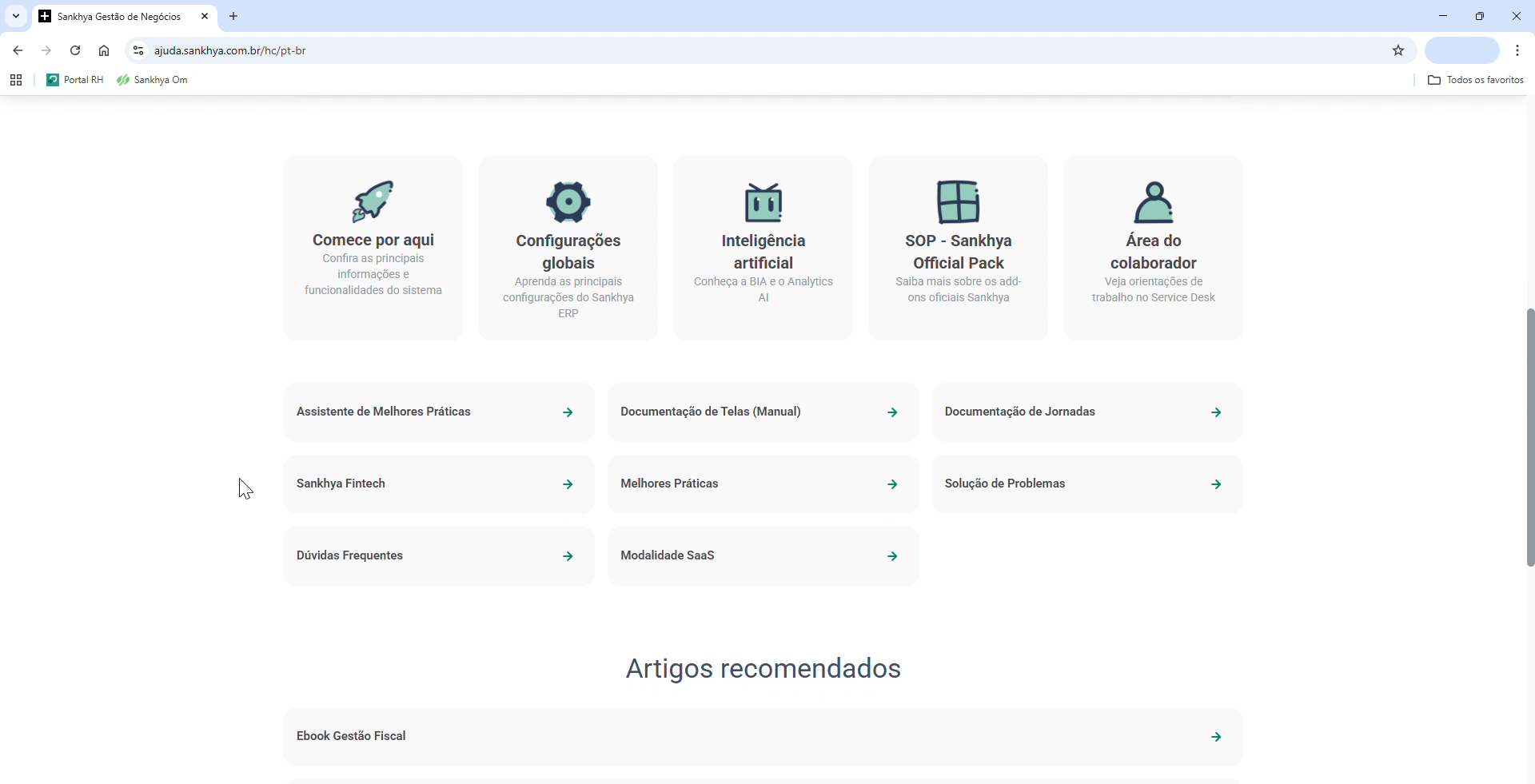Open the Portal RH bookmark
The width and height of the screenshot is (1535, 784).
(76, 81)
